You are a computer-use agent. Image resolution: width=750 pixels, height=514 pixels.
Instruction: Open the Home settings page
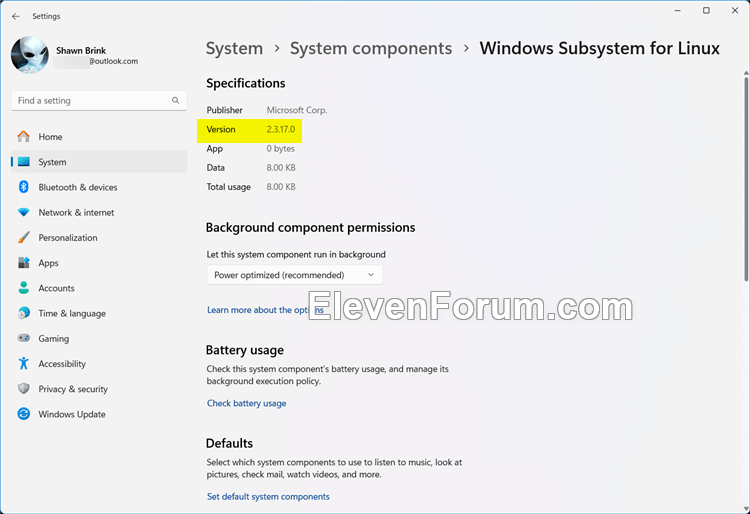pos(99,137)
